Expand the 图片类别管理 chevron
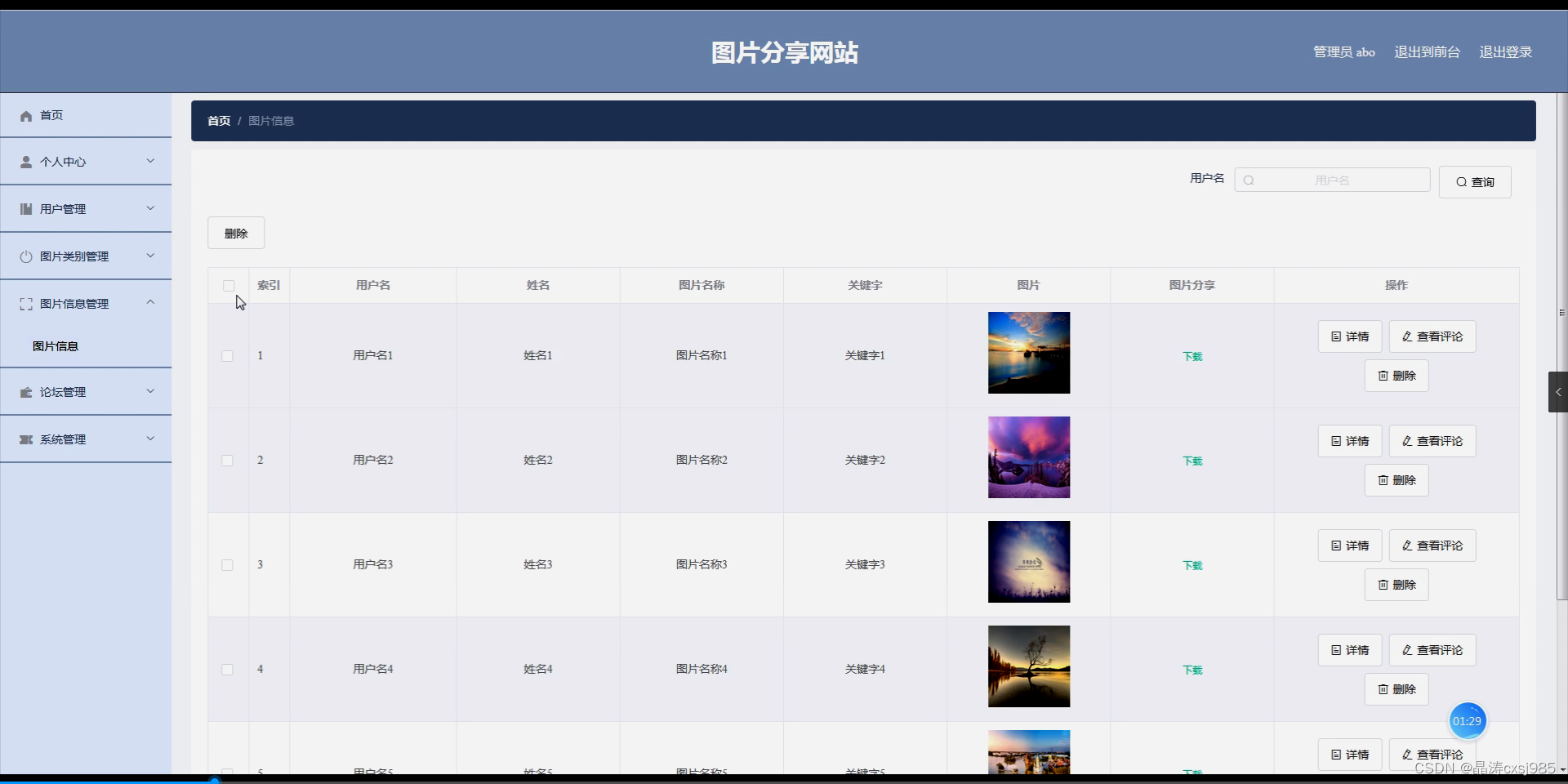Screen dimensions: 1568x784 pyautogui.click(x=150, y=256)
